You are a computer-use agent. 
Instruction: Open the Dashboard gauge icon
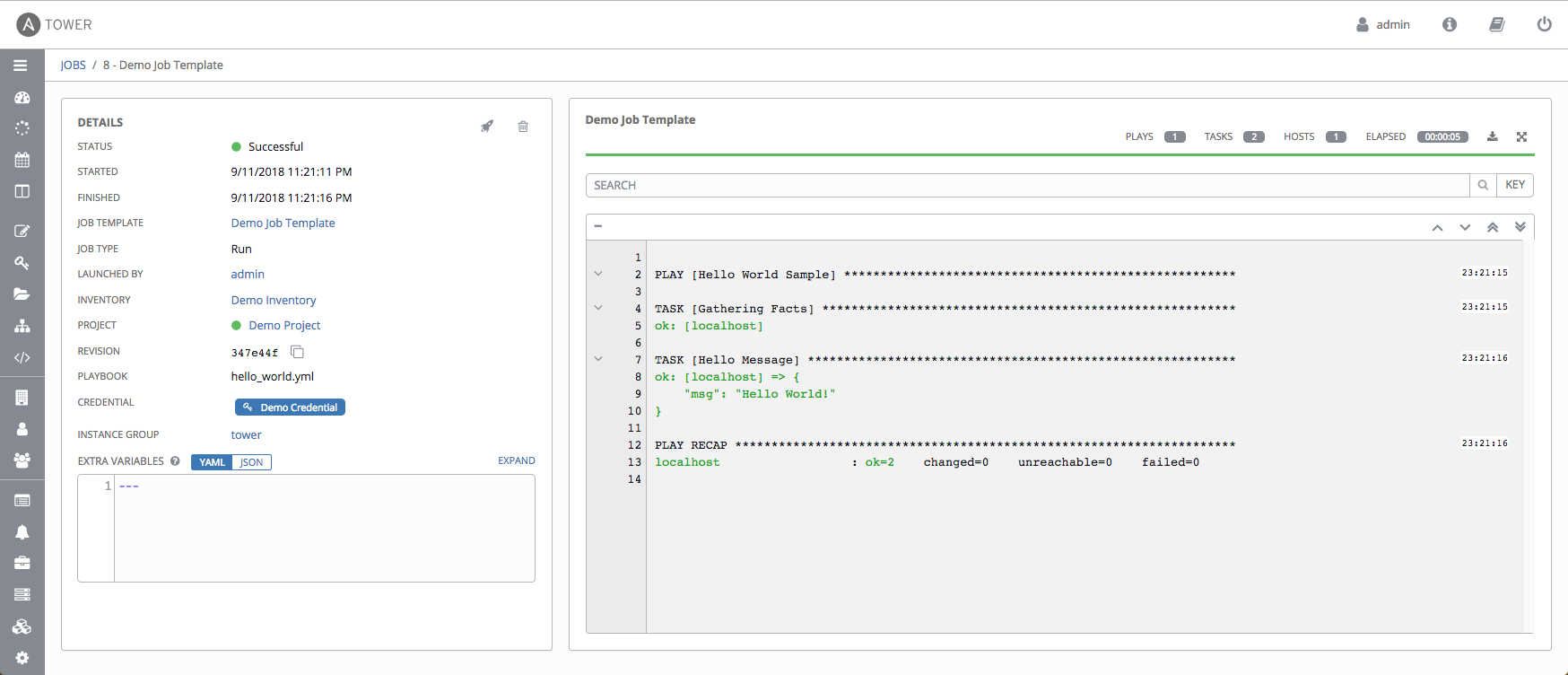point(22,97)
